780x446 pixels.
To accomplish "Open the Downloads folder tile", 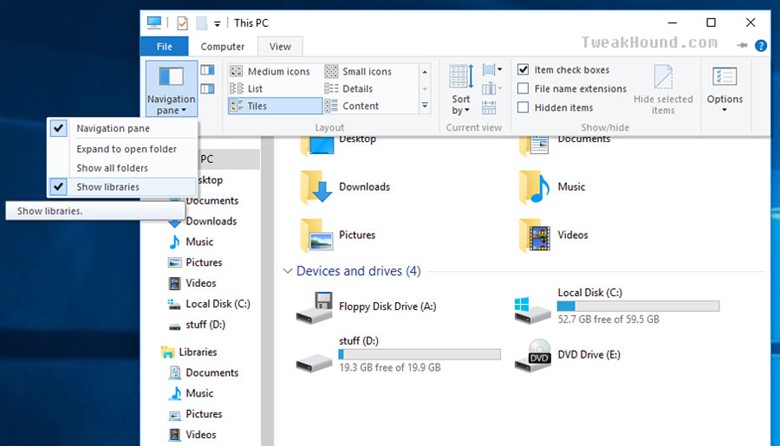I will coord(346,187).
